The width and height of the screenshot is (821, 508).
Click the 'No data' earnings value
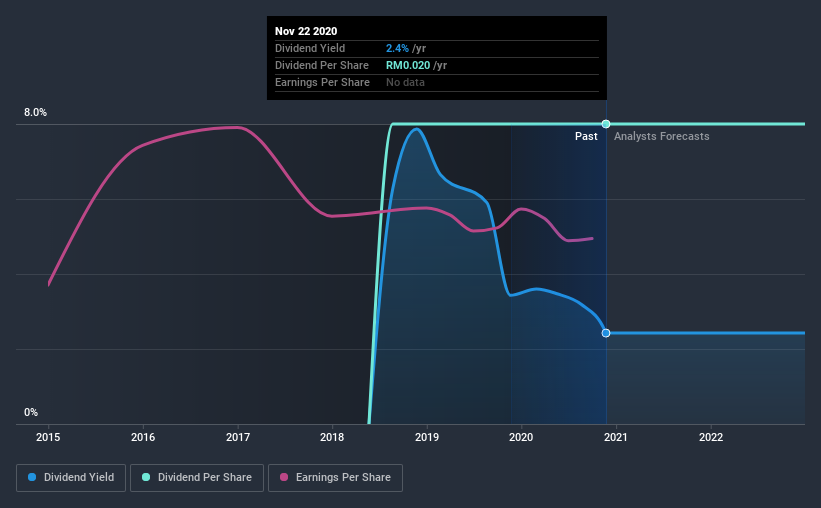tap(405, 82)
